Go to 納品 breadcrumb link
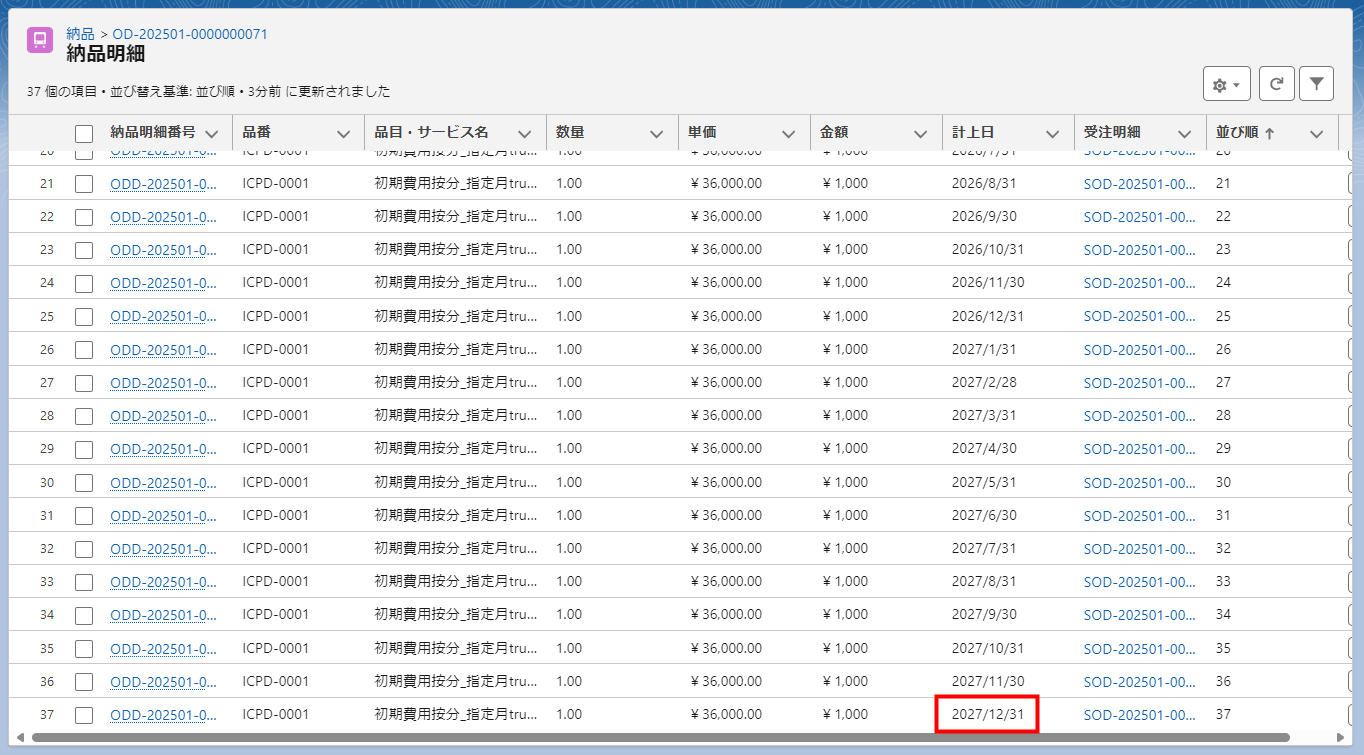Image resolution: width=1364 pixels, height=755 pixels. point(80,34)
